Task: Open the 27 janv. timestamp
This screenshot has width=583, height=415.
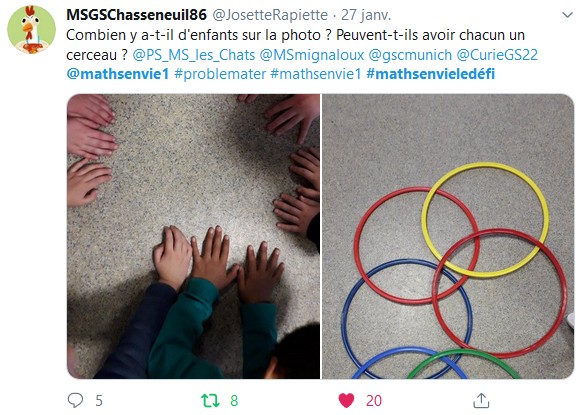Action: click(366, 15)
